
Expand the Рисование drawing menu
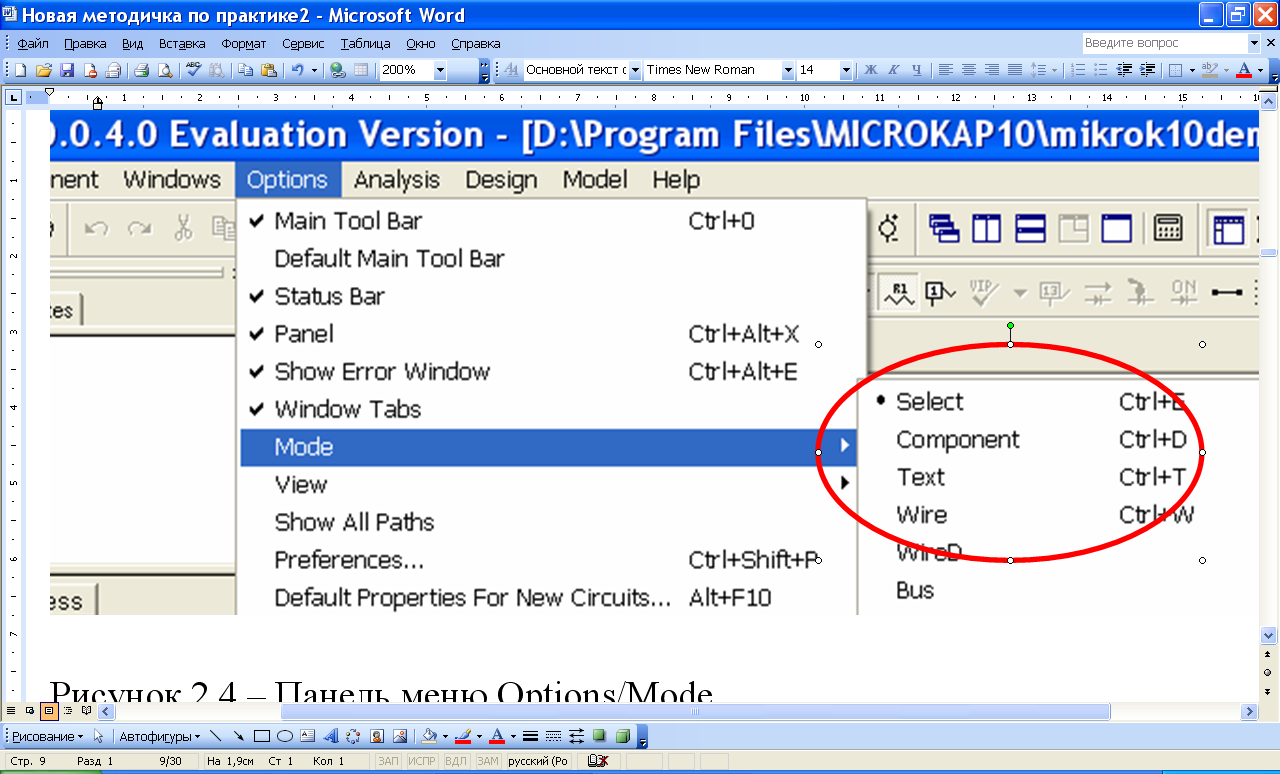(47, 736)
